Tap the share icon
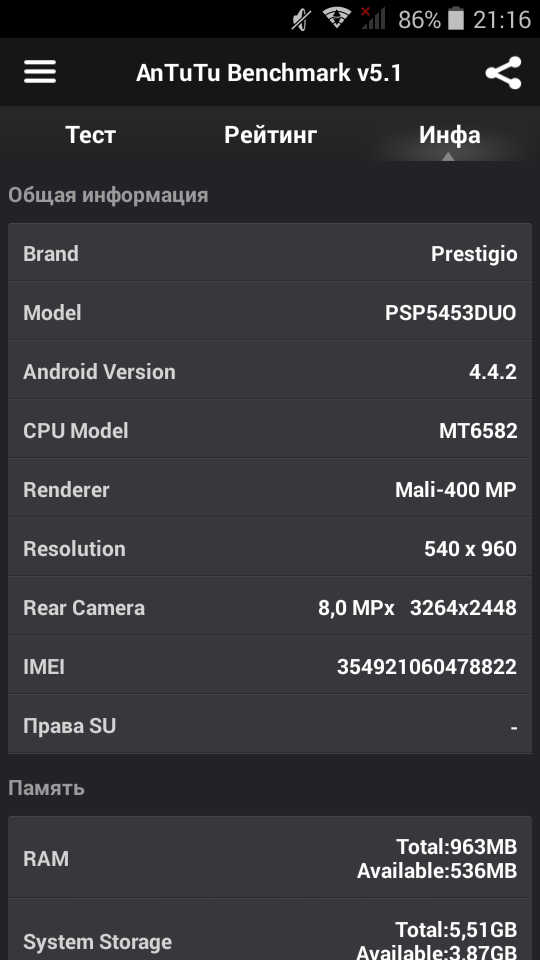 click(503, 73)
